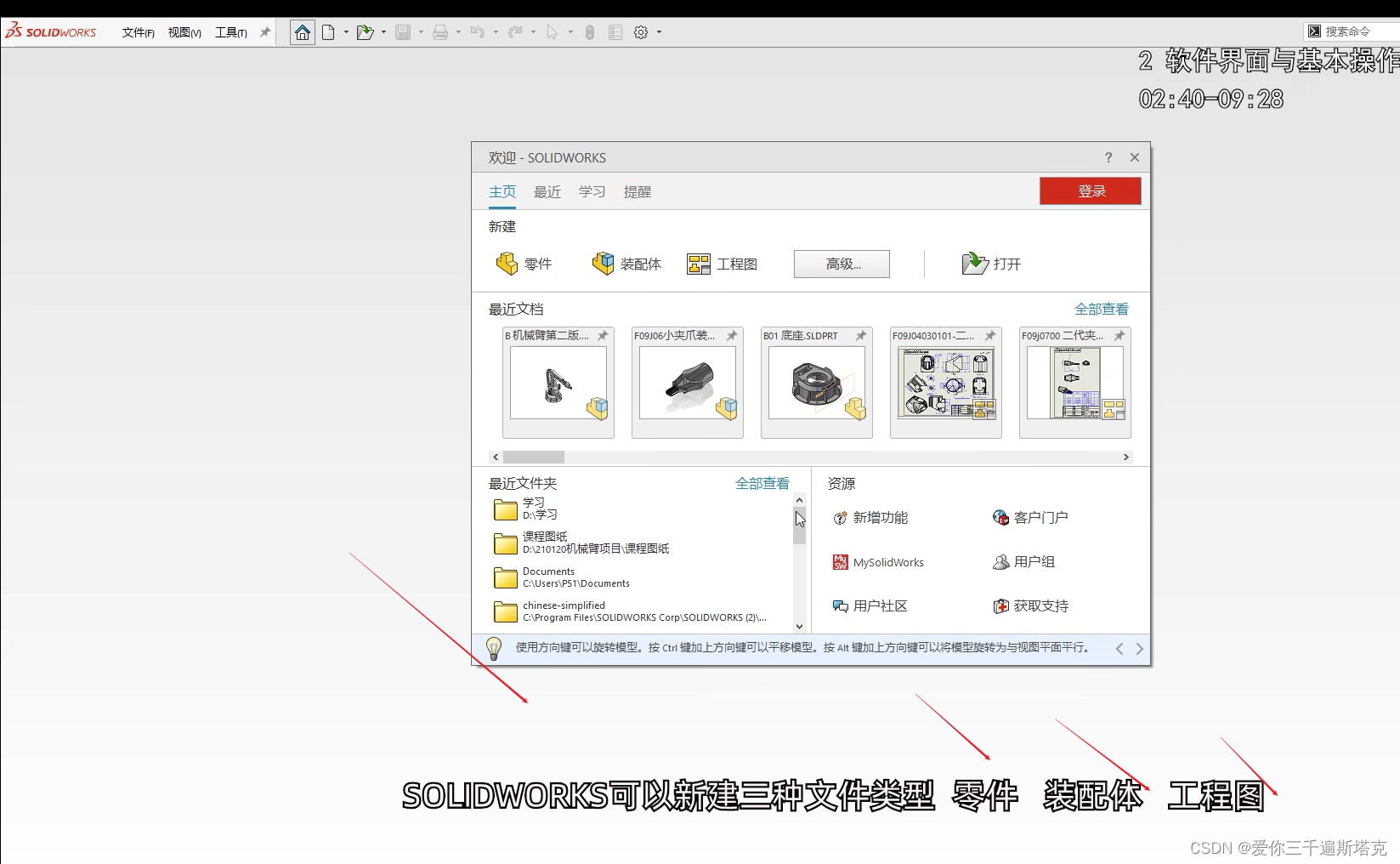Click the Print toolbar icon
Viewport: 1400px width, 864px height.
pyautogui.click(x=440, y=32)
